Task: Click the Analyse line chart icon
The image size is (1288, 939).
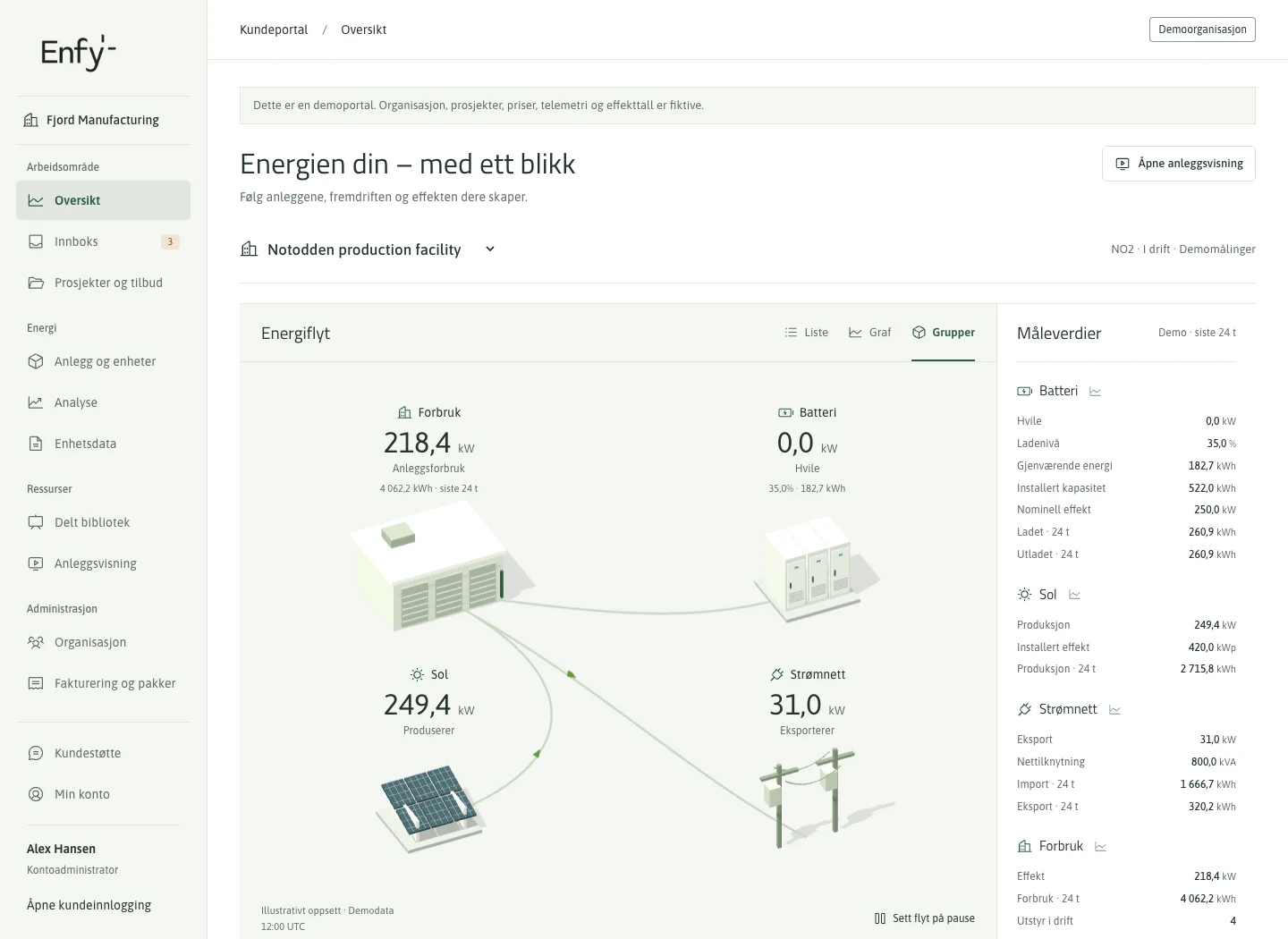Action: [x=36, y=402]
